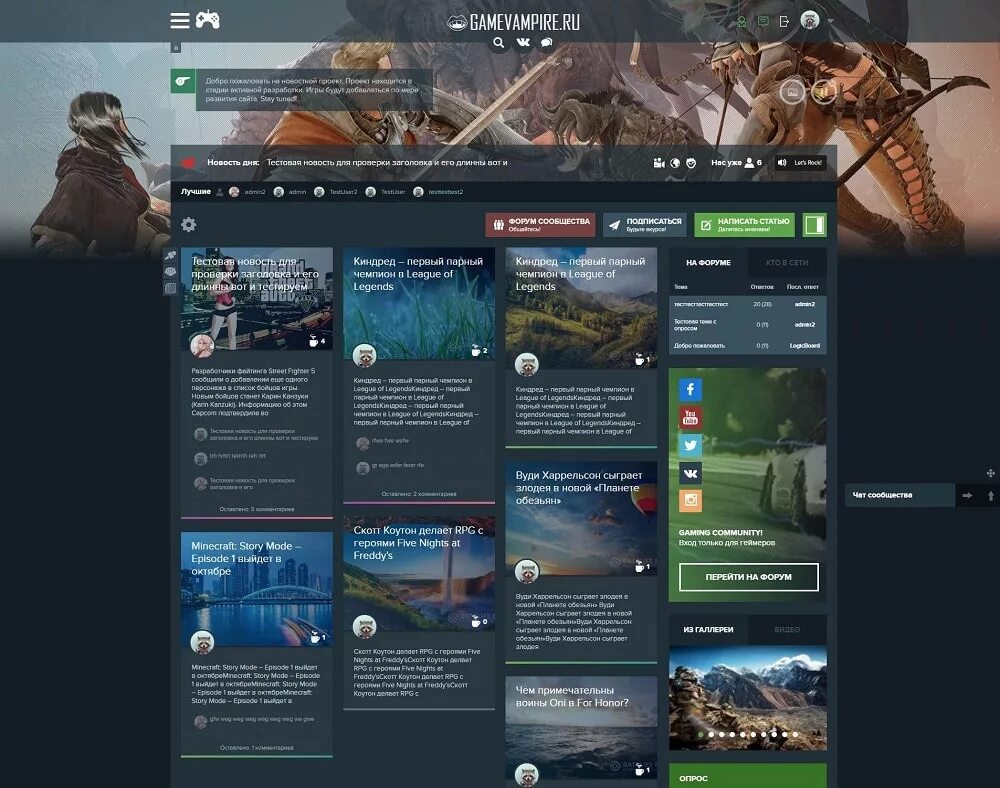Open the Опрос poll header
This screenshot has width=1000, height=788.
coord(747,776)
